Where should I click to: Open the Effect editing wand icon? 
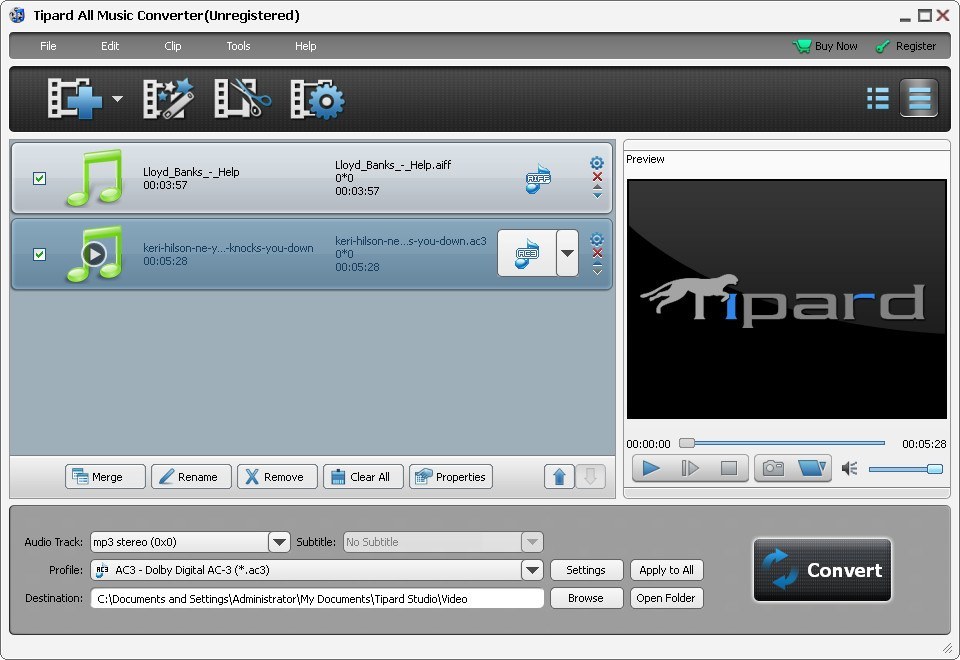(x=168, y=99)
